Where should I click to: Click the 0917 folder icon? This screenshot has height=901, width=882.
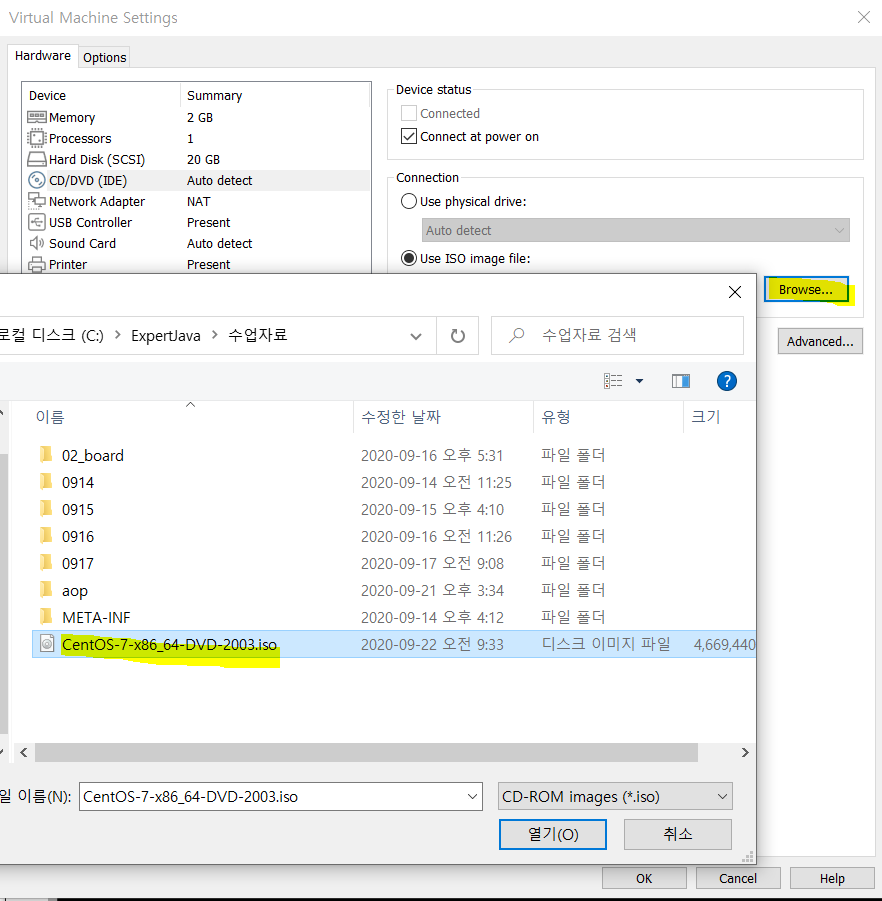click(x=46, y=563)
